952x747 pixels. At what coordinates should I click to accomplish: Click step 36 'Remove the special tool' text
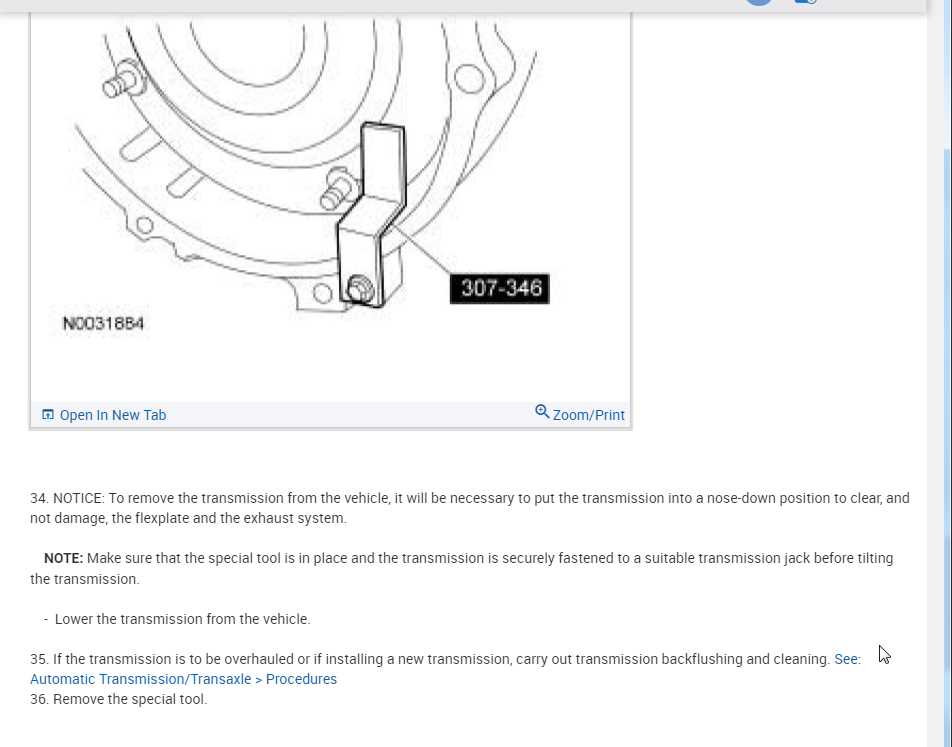tap(118, 699)
